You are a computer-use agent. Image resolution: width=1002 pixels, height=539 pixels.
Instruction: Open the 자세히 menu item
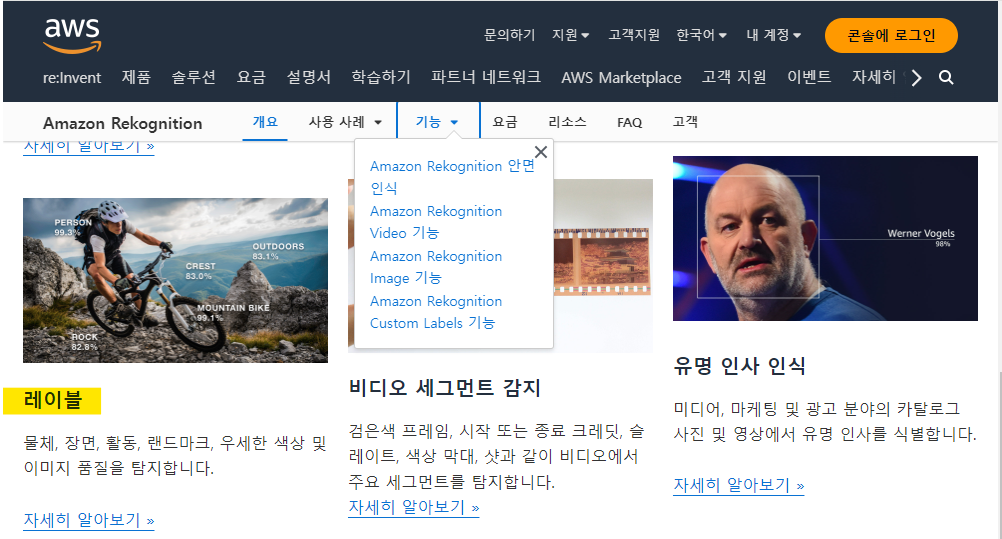coord(873,77)
